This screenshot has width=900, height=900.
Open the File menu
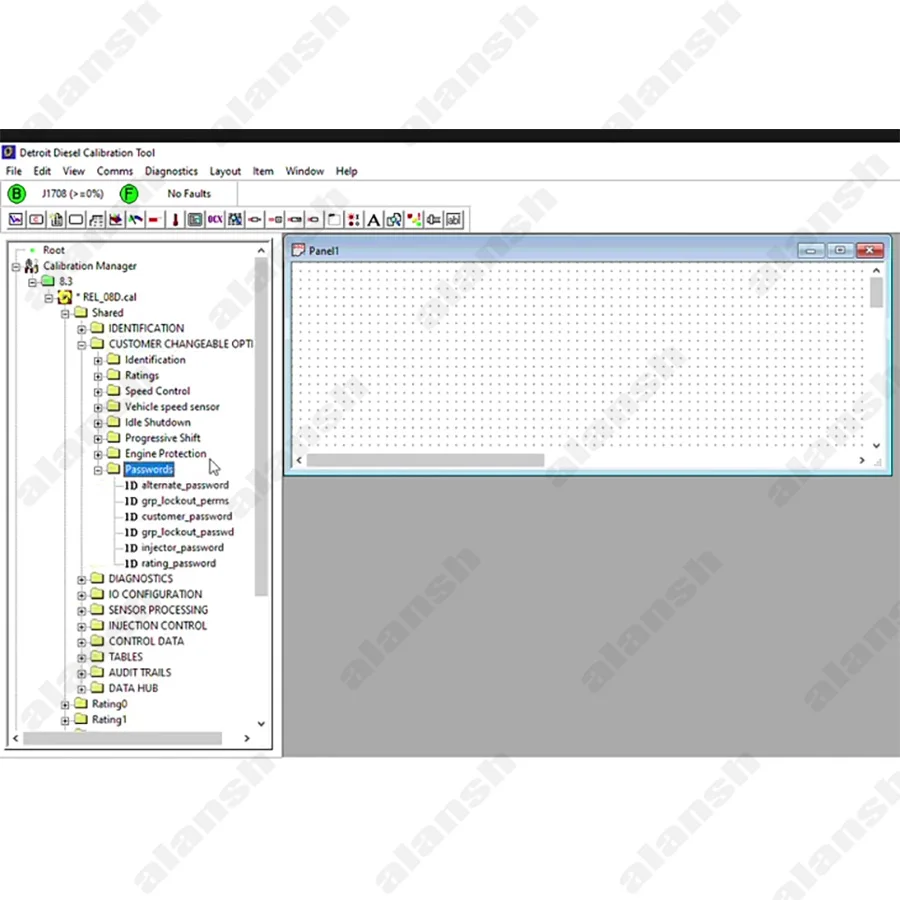(14, 171)
